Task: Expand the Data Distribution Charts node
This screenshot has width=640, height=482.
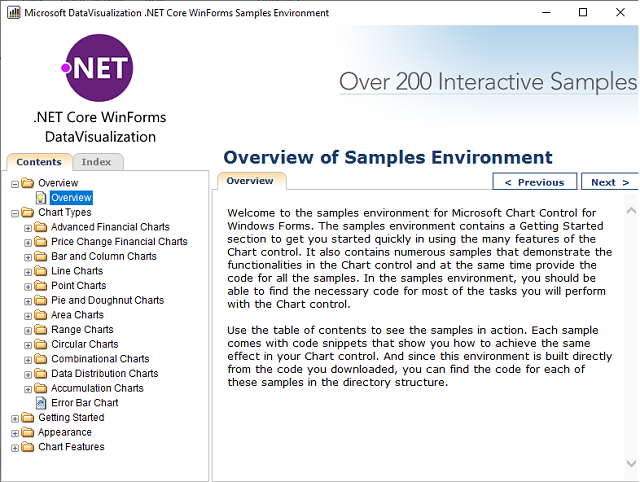Action: click(x=28, y=375)
